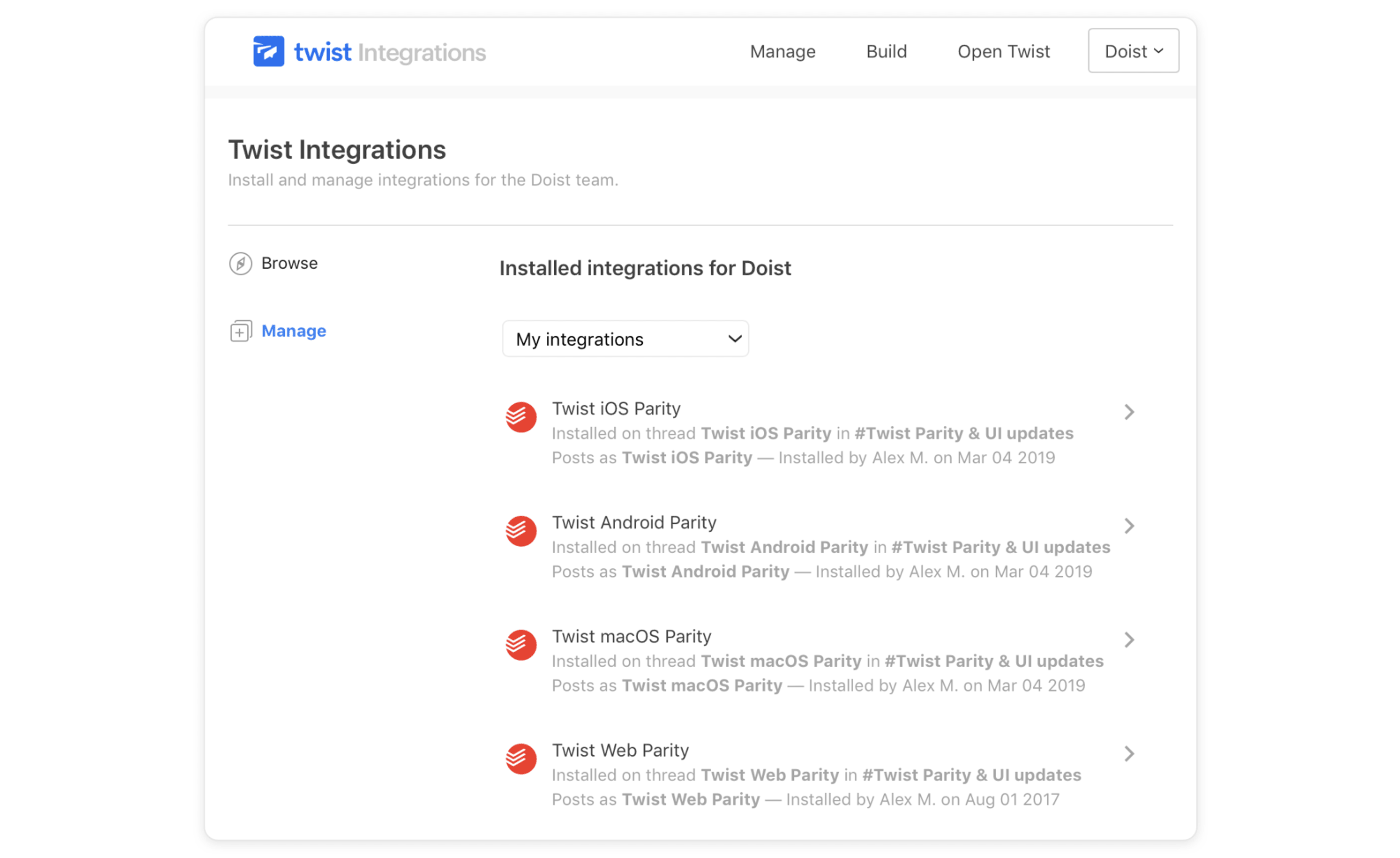Viewport: 1400px width, 858px height.
Task: Expand Twist Android Parity with its chevron
Action: [1129, 526]
